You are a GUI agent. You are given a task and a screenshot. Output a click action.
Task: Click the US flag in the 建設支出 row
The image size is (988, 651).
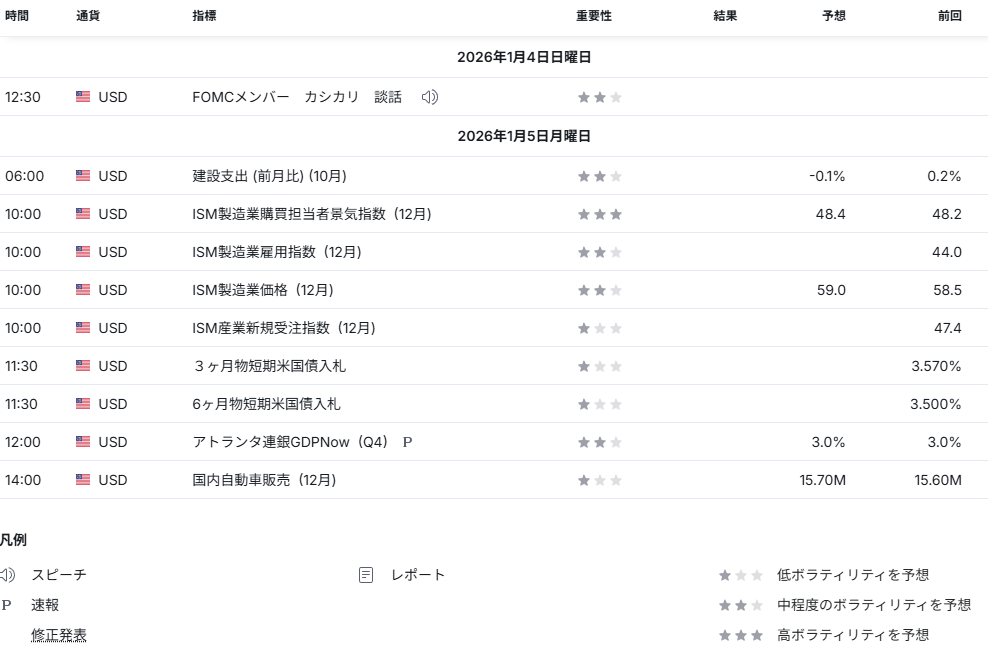(83, 176)
